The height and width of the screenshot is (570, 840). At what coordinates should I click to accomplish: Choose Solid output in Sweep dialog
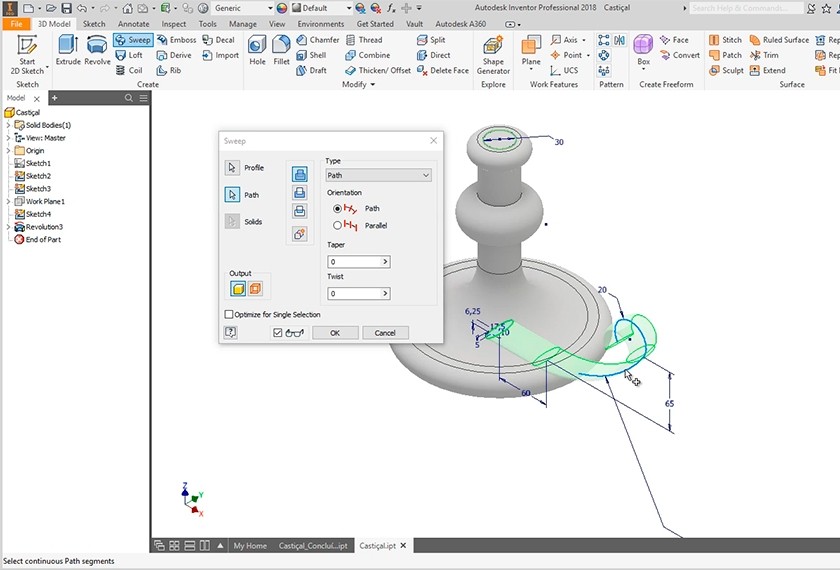tap(238, 289)
